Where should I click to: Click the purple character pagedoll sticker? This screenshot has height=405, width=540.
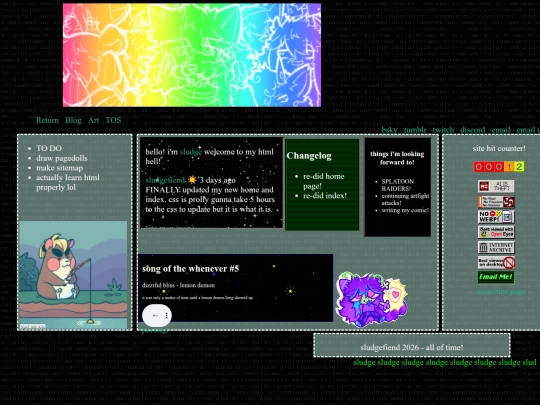(x=372, y=299)
